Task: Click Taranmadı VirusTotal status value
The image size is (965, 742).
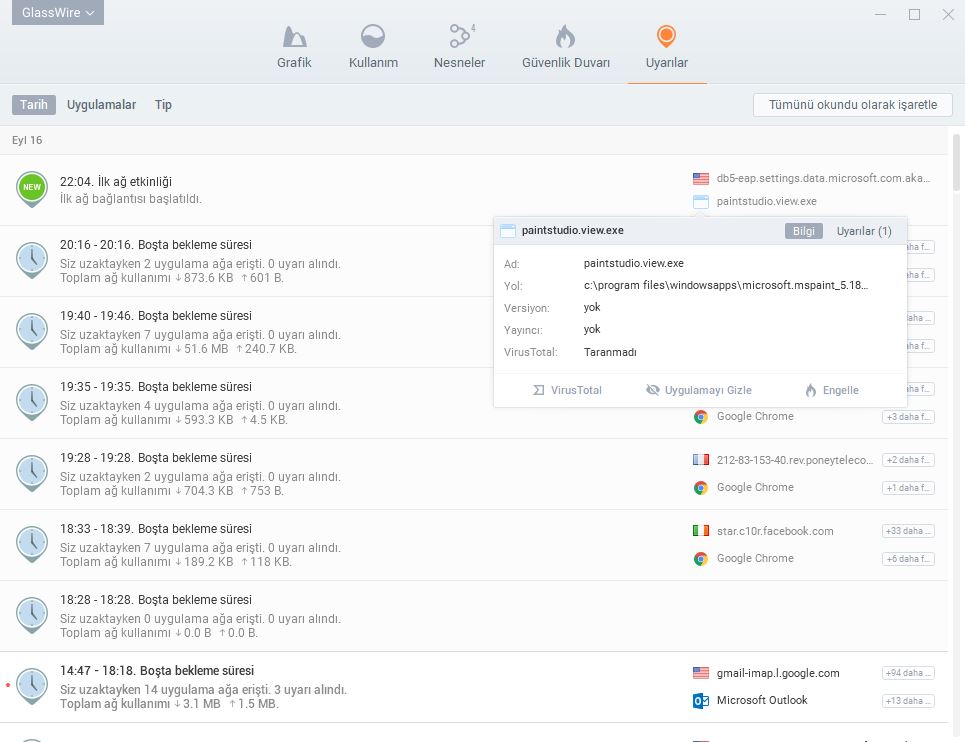Action: pyautogui.click(x=610, y=352)
